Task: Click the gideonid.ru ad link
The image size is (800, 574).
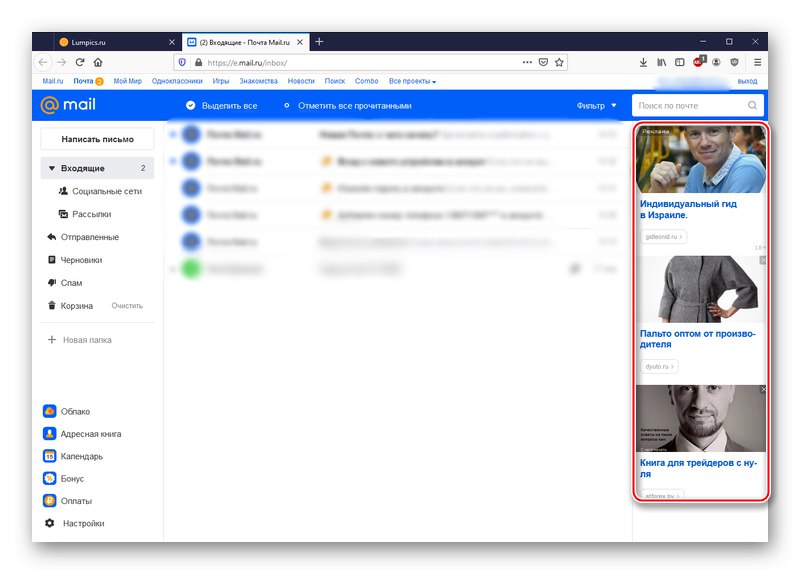Action: [663, 237]
